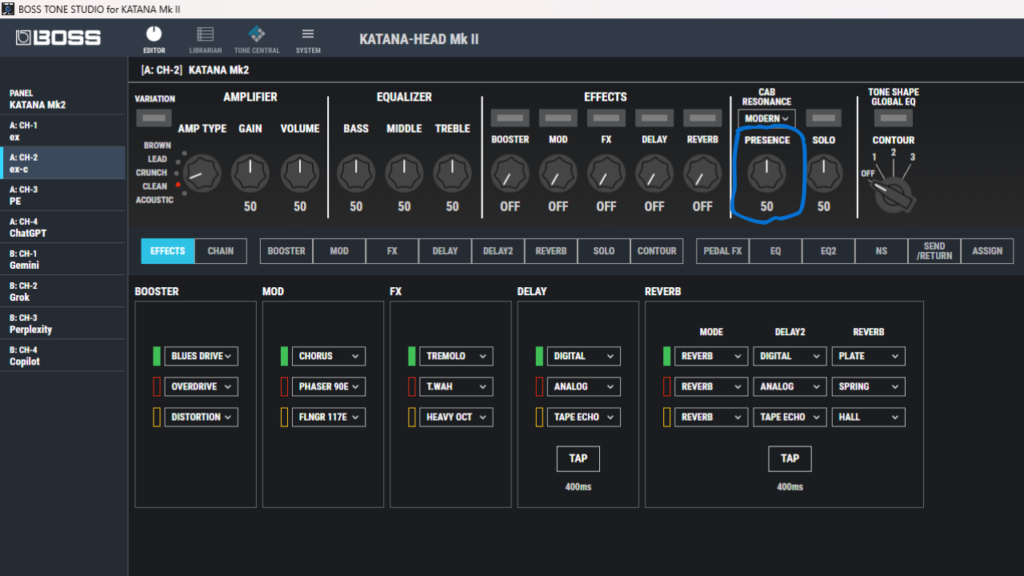Open the CHORUS mod dropdown
Image resolution: width=1024 pixels, height=576 pixels.
[328, 356]
